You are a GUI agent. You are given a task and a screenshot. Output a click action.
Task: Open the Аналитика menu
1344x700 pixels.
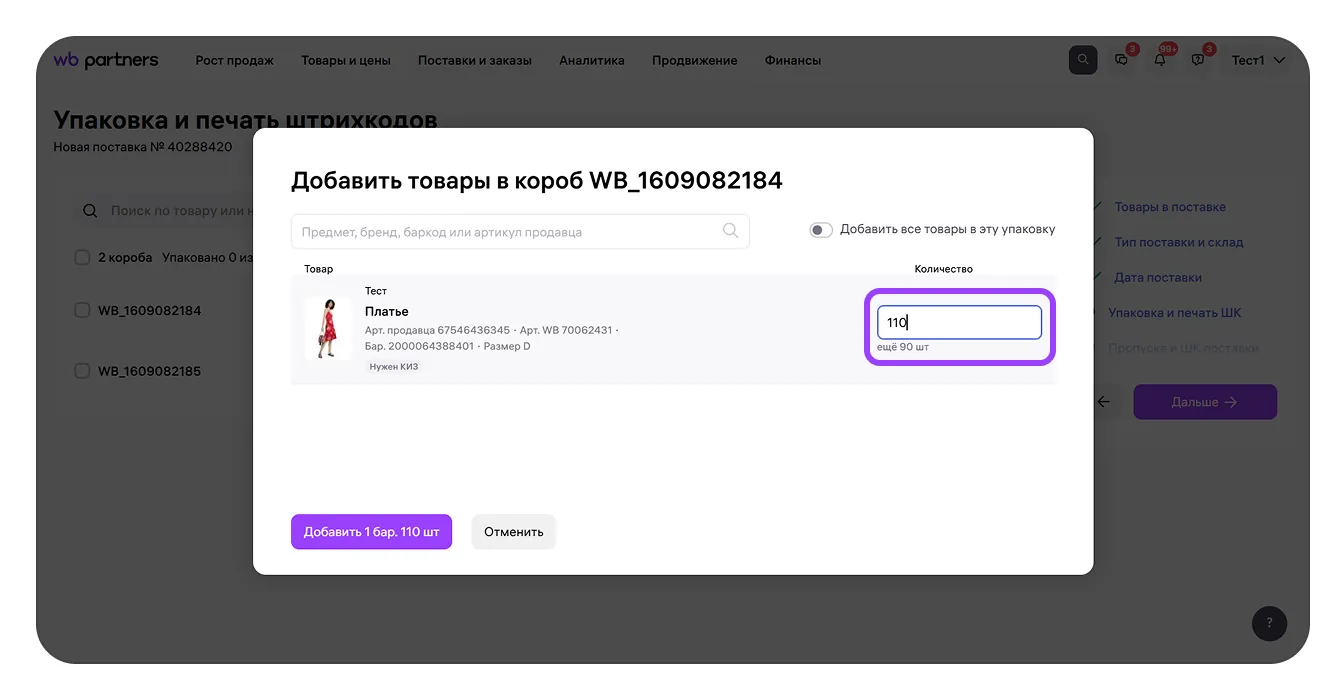pyautogui.click(x=592, y=60)
